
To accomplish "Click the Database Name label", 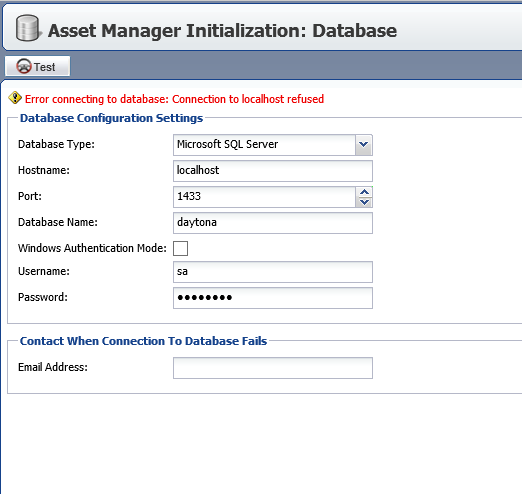I will tap(58, 222).
